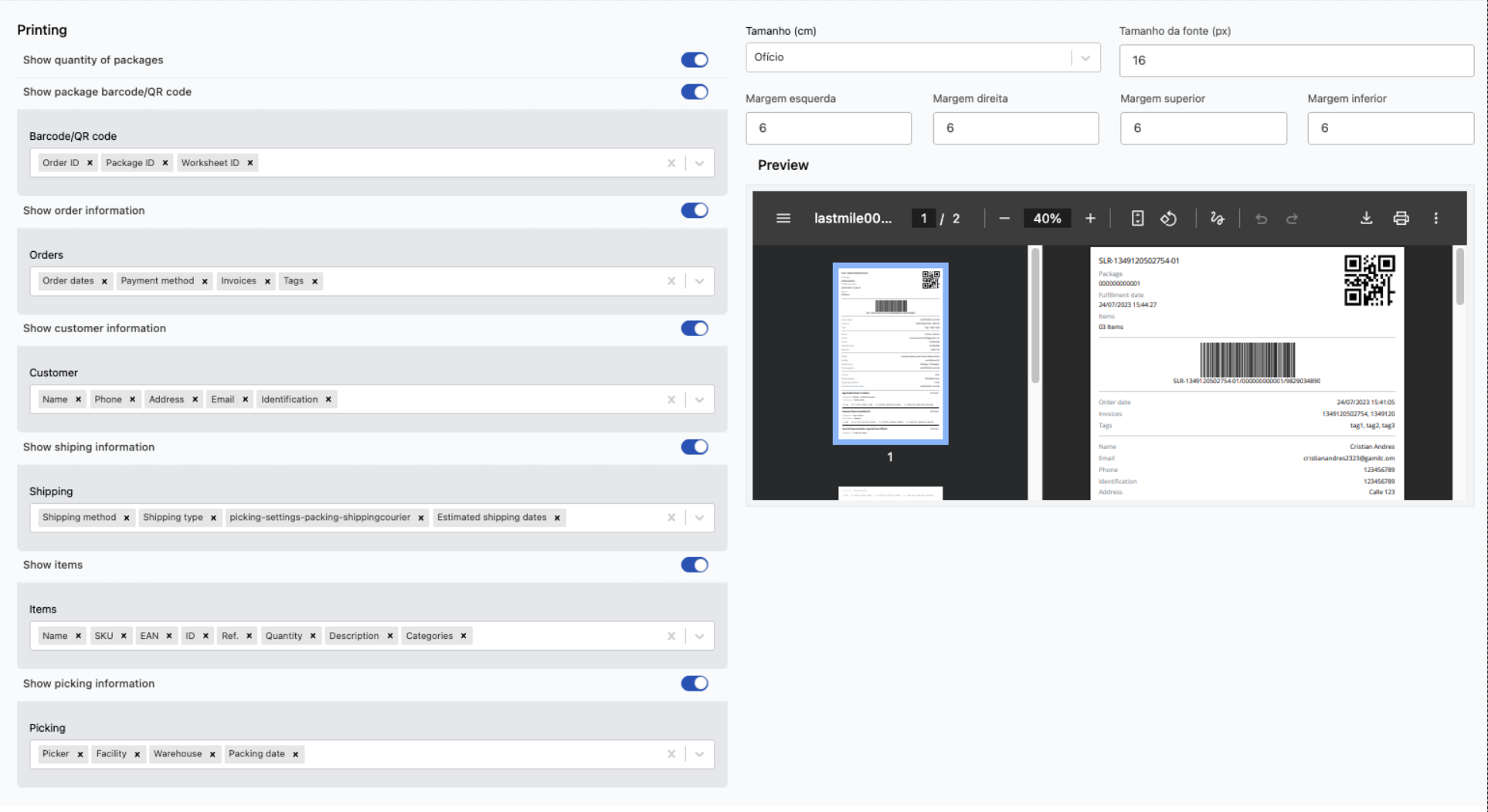This screenshot has height=812, width=1488.
Task: Open the Barcode/QR code options dropdown
Action: pos(699,163)
